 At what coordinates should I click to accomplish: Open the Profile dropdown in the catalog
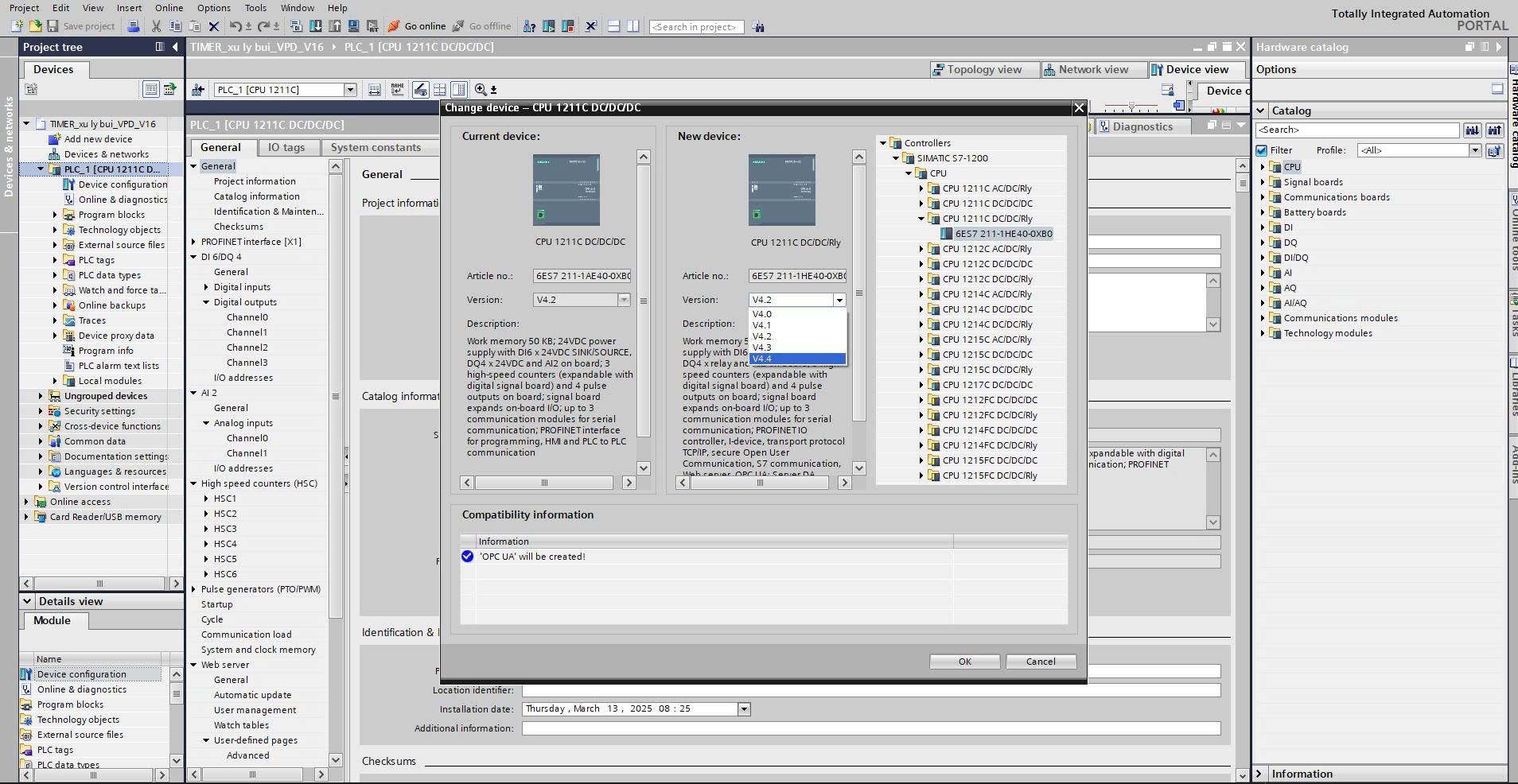click(x=1474, y=150)
